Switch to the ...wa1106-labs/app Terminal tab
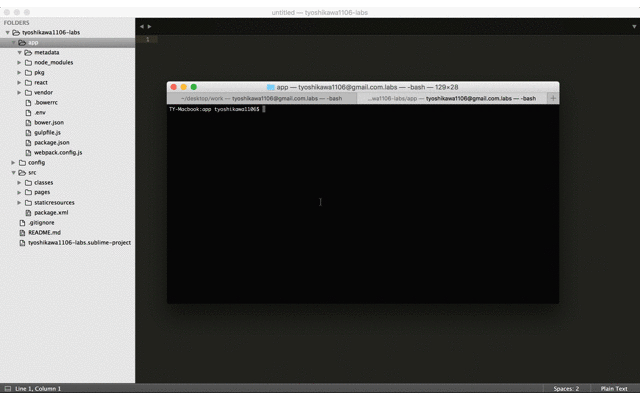Screen dimensions: 640x400 [x=452, y=98]
